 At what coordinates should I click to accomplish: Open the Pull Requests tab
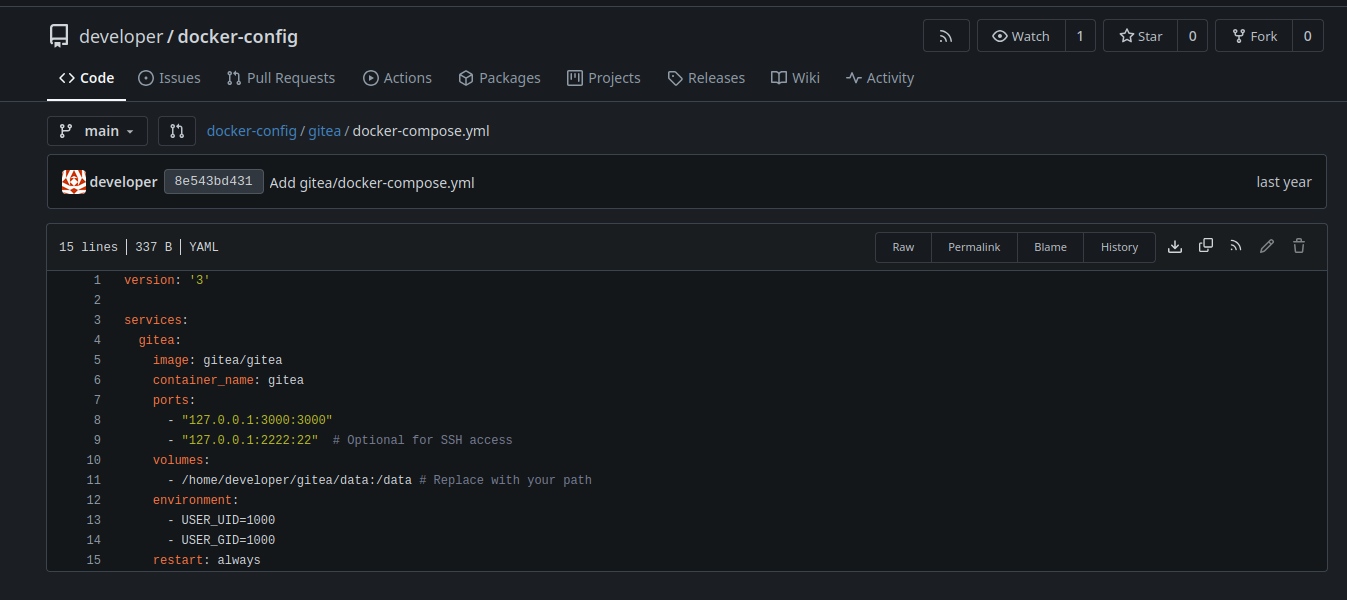point(281,78)
